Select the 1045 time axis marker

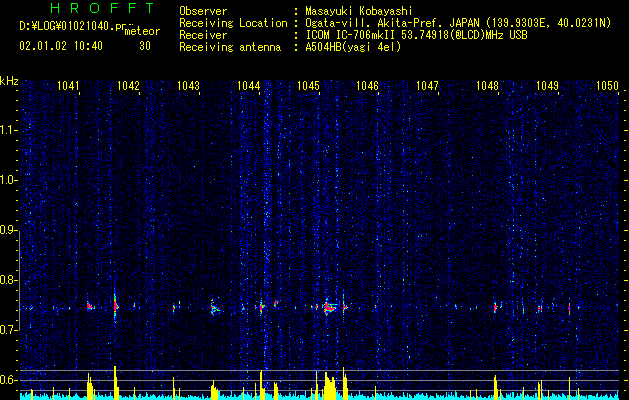[308, 85]
